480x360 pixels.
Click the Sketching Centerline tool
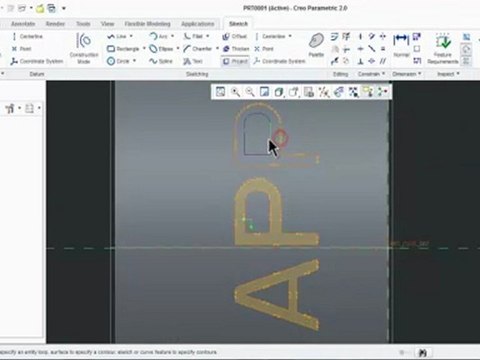(x=272, y=36)
